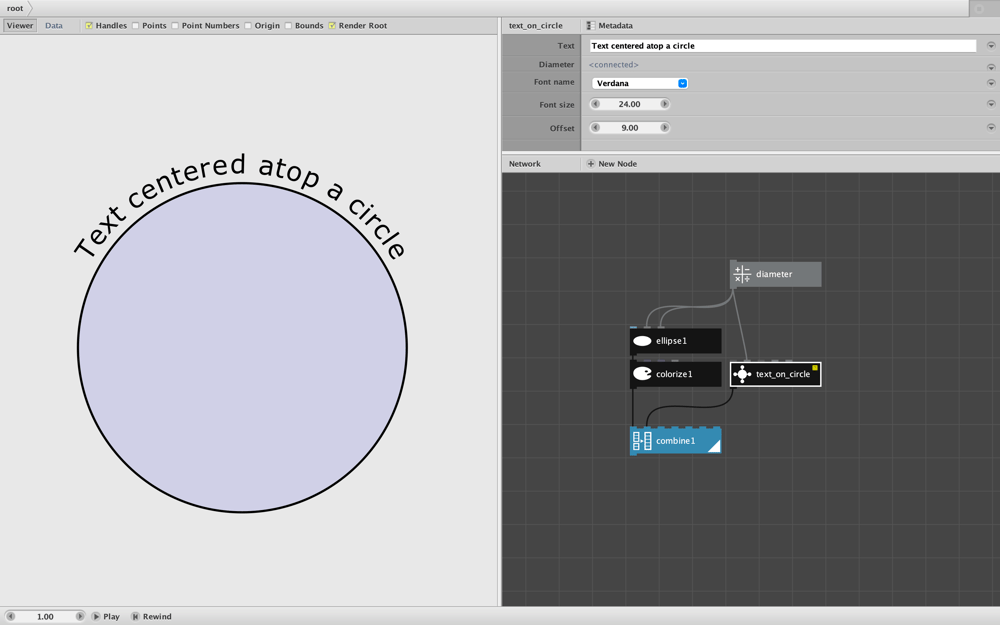Open the Font name dropdown

click(x=640, y=84)
